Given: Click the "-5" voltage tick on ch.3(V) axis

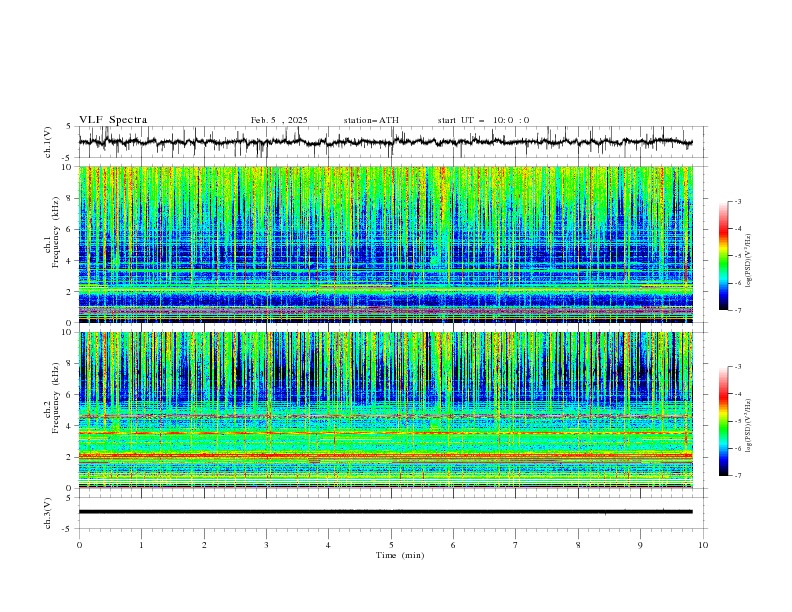Looking at the screenshot, I should pos(68,529).
